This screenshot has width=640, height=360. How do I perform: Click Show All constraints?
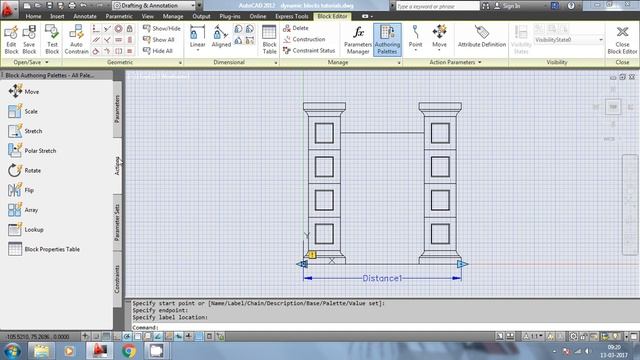[159, 40]
